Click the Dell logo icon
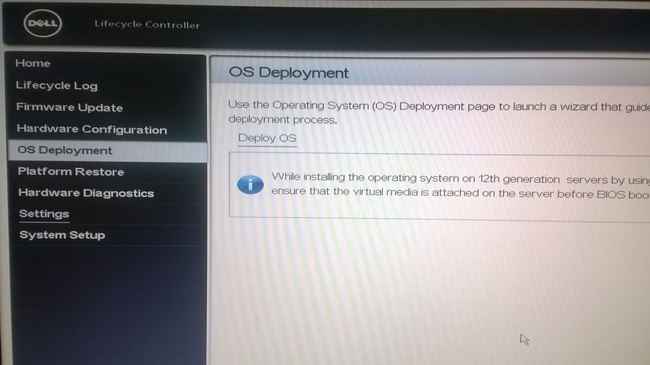 click(43, 23)
